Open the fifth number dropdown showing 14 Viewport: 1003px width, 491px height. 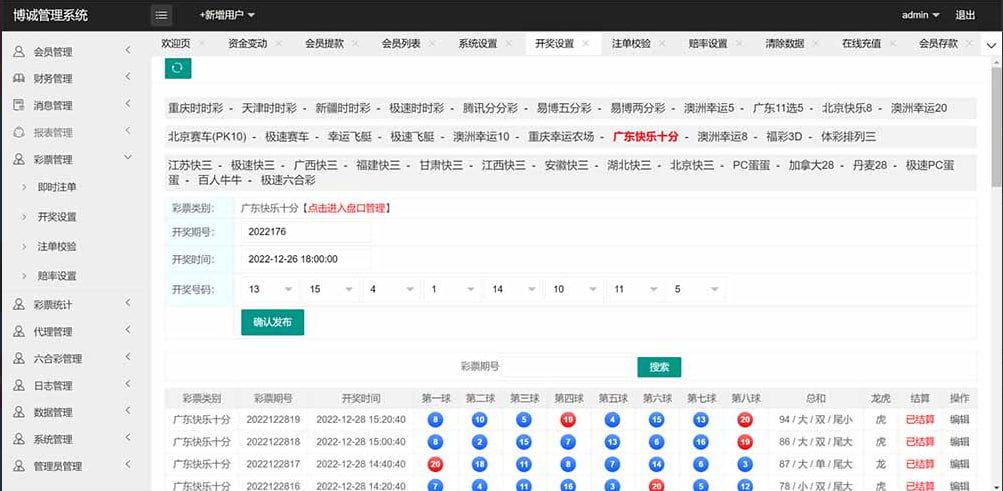tap(513, 289)
